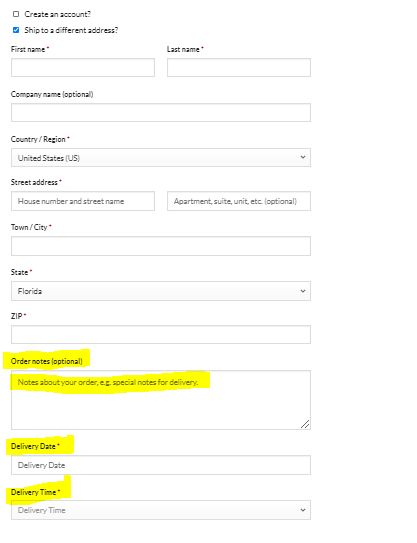
Task: Click the First name label
Action: [x=28, y=50]
